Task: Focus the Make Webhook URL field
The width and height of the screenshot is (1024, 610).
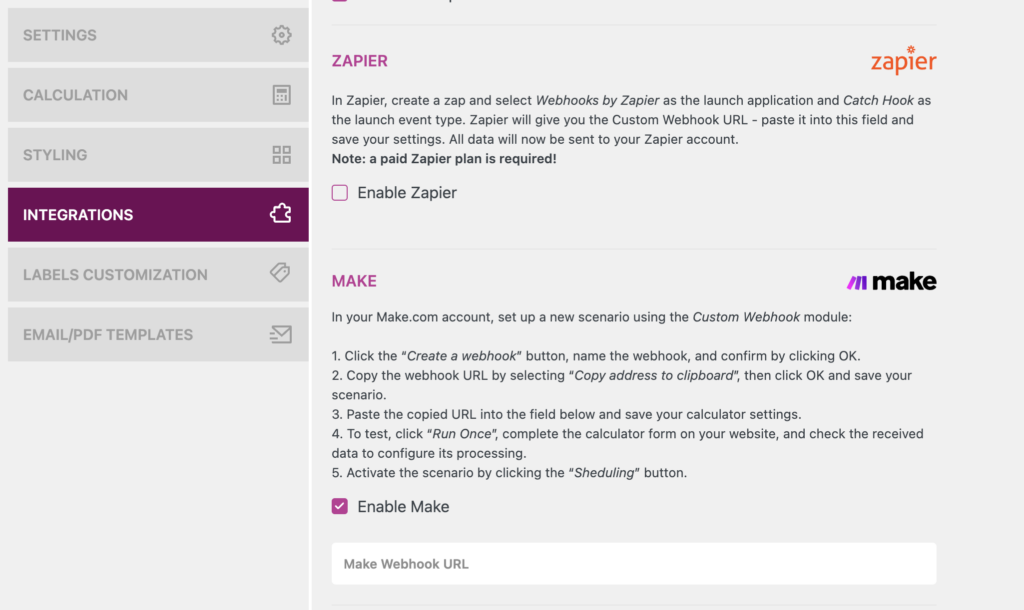Action: 634,564
